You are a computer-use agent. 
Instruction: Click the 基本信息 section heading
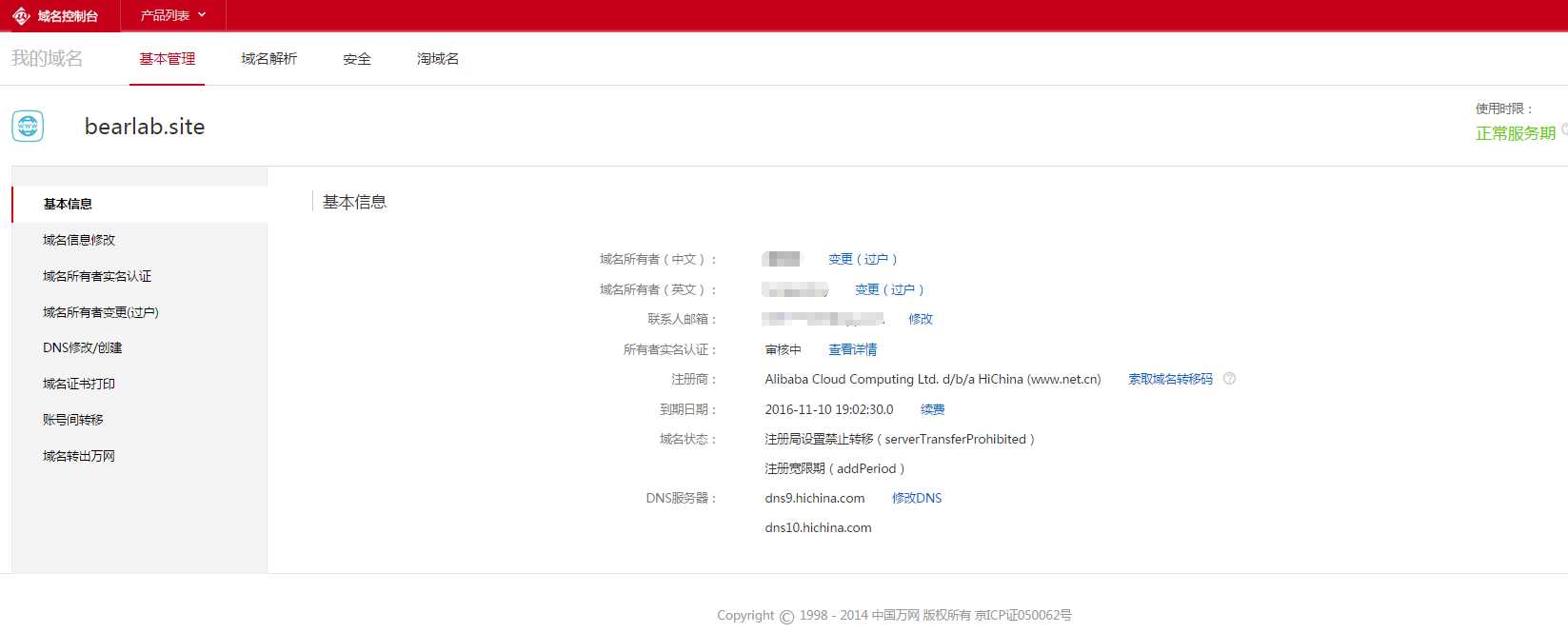[x=355, y=202]
